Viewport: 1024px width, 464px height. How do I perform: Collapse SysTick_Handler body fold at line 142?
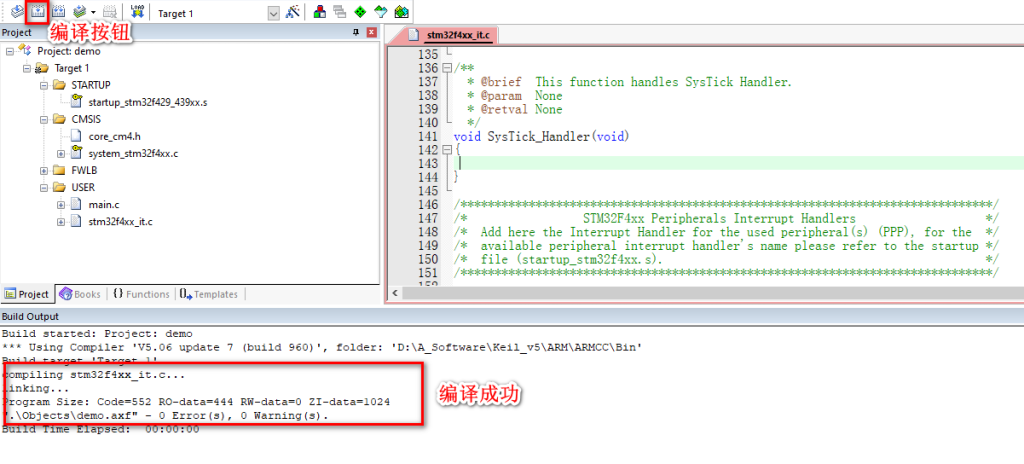click(447, 150)
